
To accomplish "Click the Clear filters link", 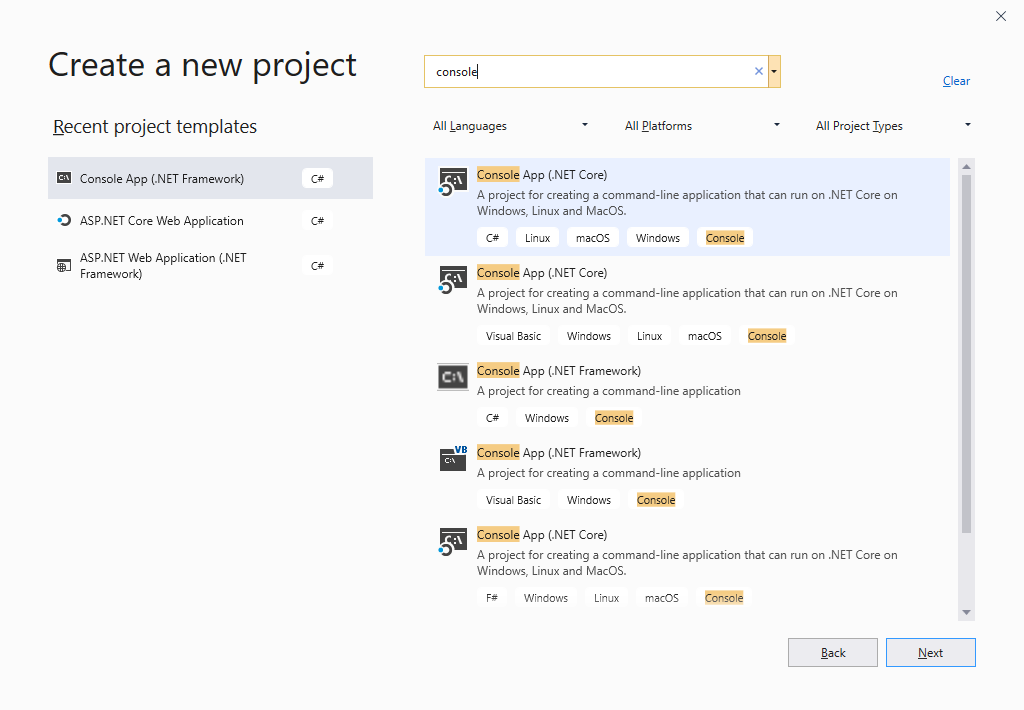I will tap(956, 81).
